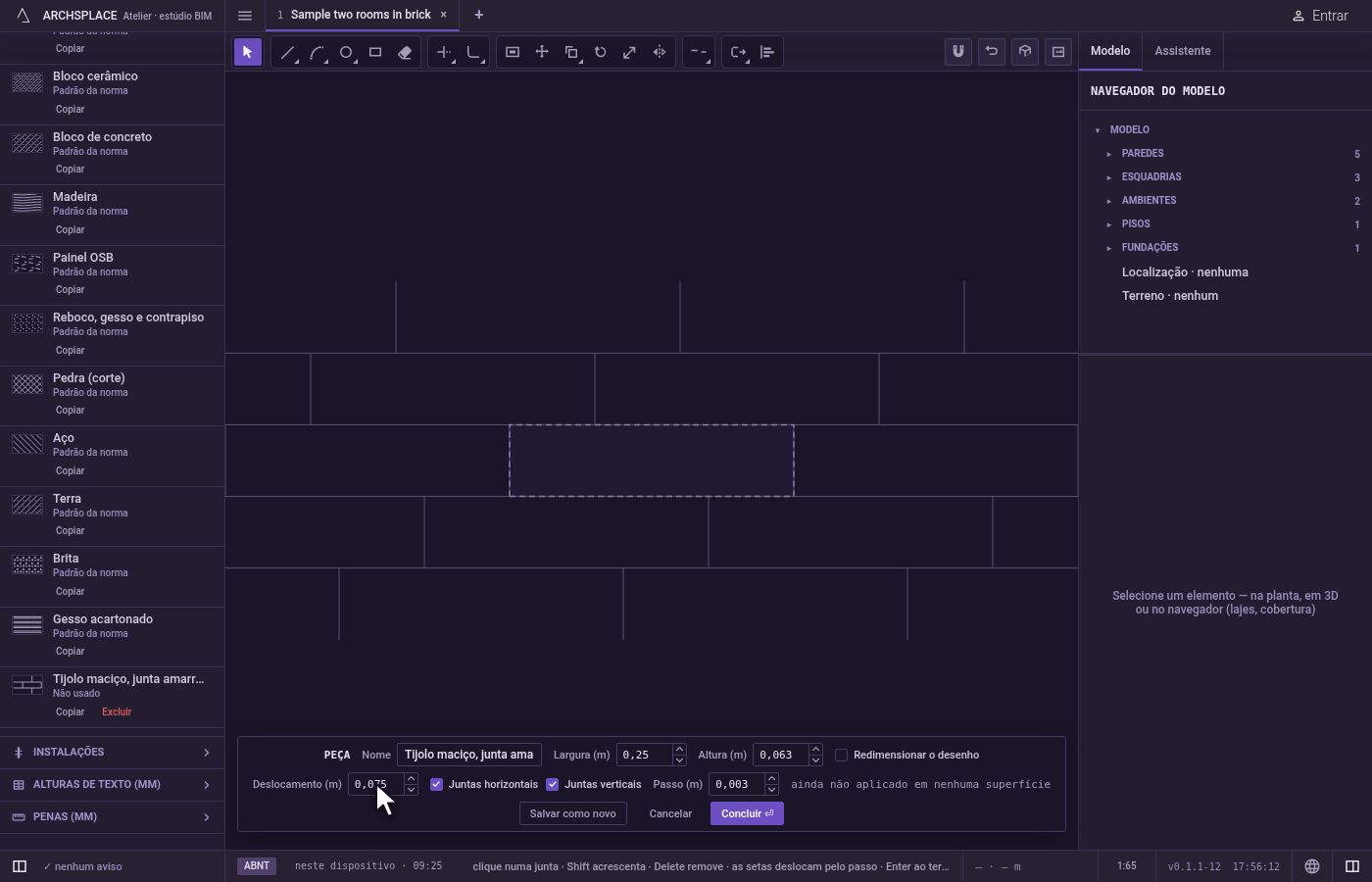Select the copy tool
This screenshot has width=1372, height=882.
pyautogui.click(x=571, y=53)
